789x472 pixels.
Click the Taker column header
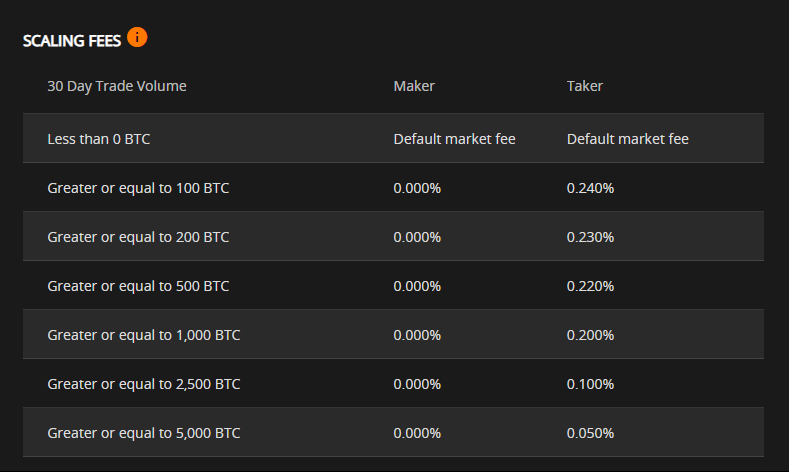[x=585, y=86]
